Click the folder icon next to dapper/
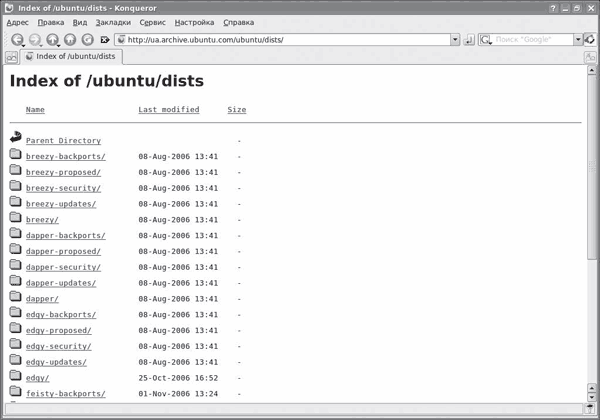The image size is (600, 420). click(x=15, y=298)
